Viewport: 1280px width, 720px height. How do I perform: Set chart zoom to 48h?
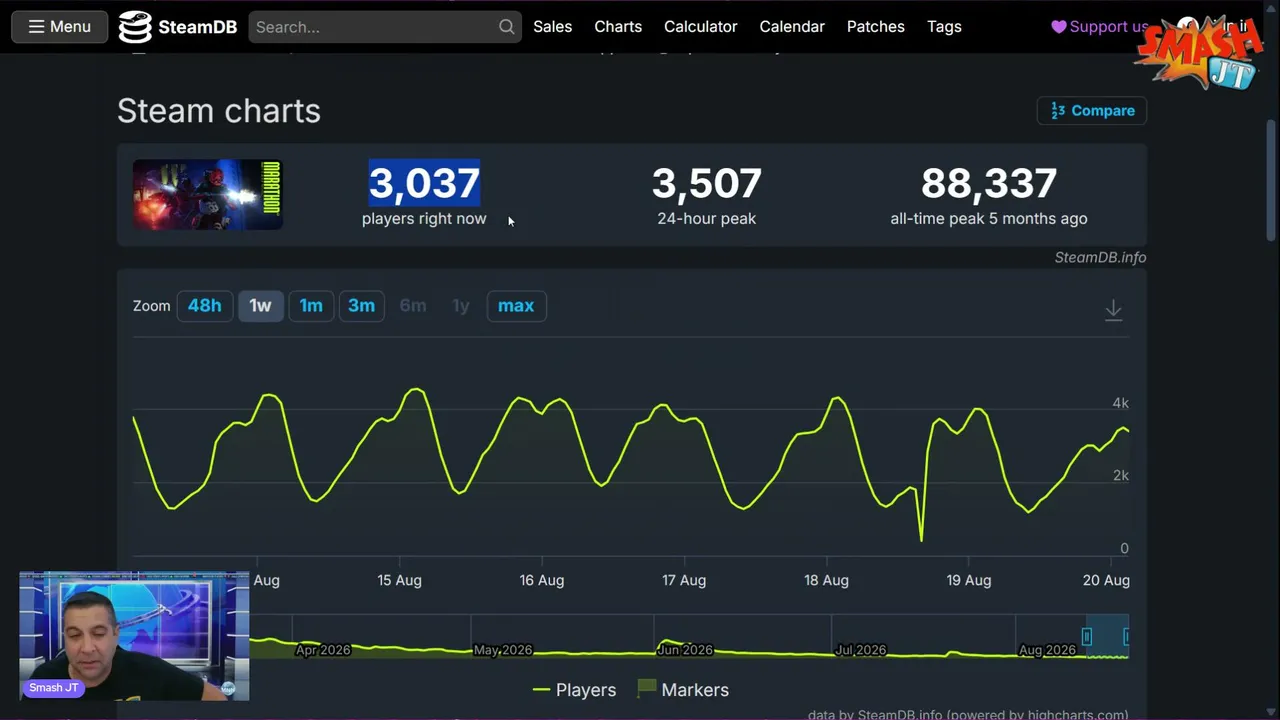pos(204,306)
